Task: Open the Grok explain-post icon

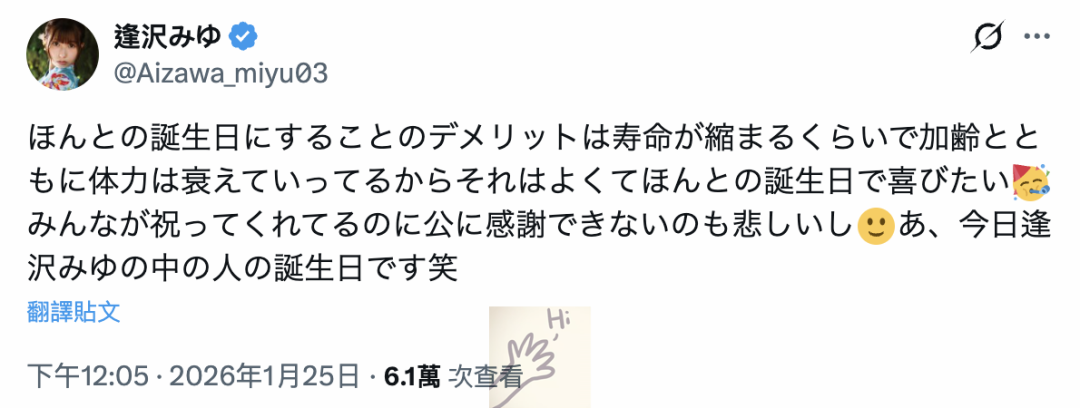Action: pyautogui.click(x=987, y=36)
